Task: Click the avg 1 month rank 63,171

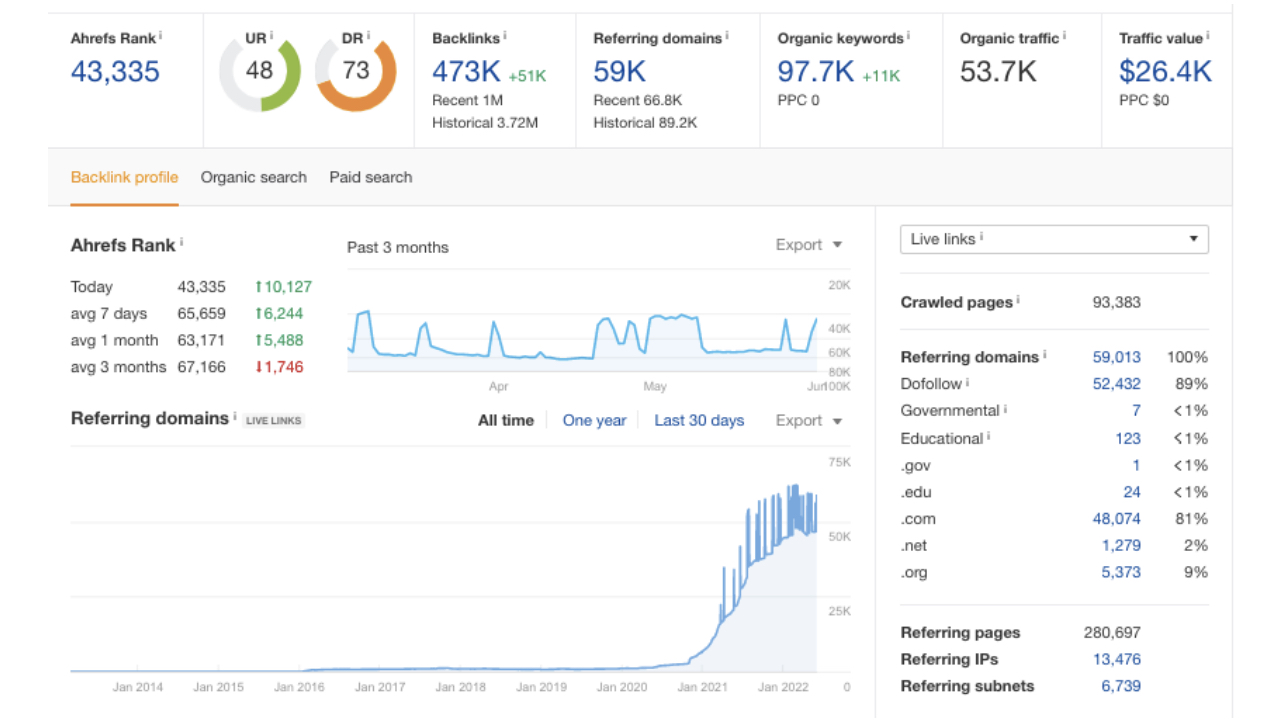Action: [x=202, y=341]
